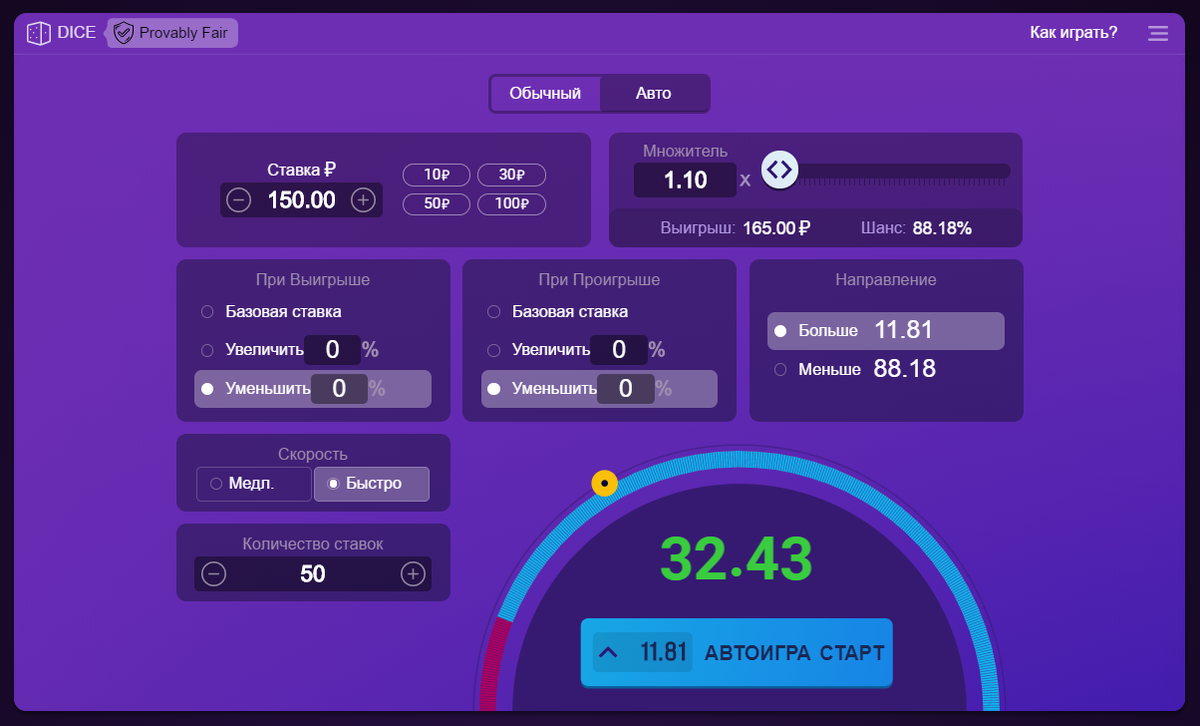Click the bet amount field 150.00
Image resolution: width=1200 pixels, height=726 pixels.
(301, 200)
